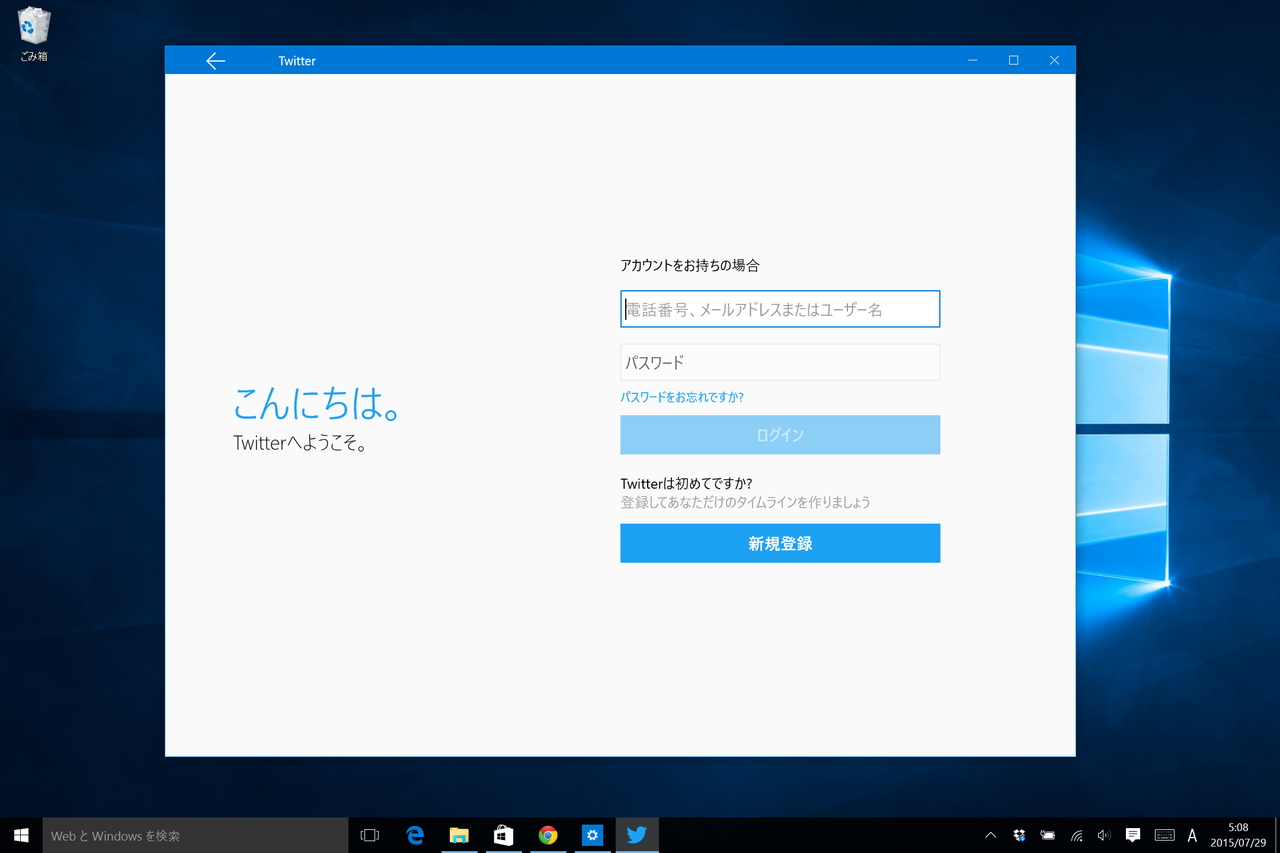The image size is (1280, 853).
Task: Open Dropbox from the system tray
Action: [x=1019, y=835]
